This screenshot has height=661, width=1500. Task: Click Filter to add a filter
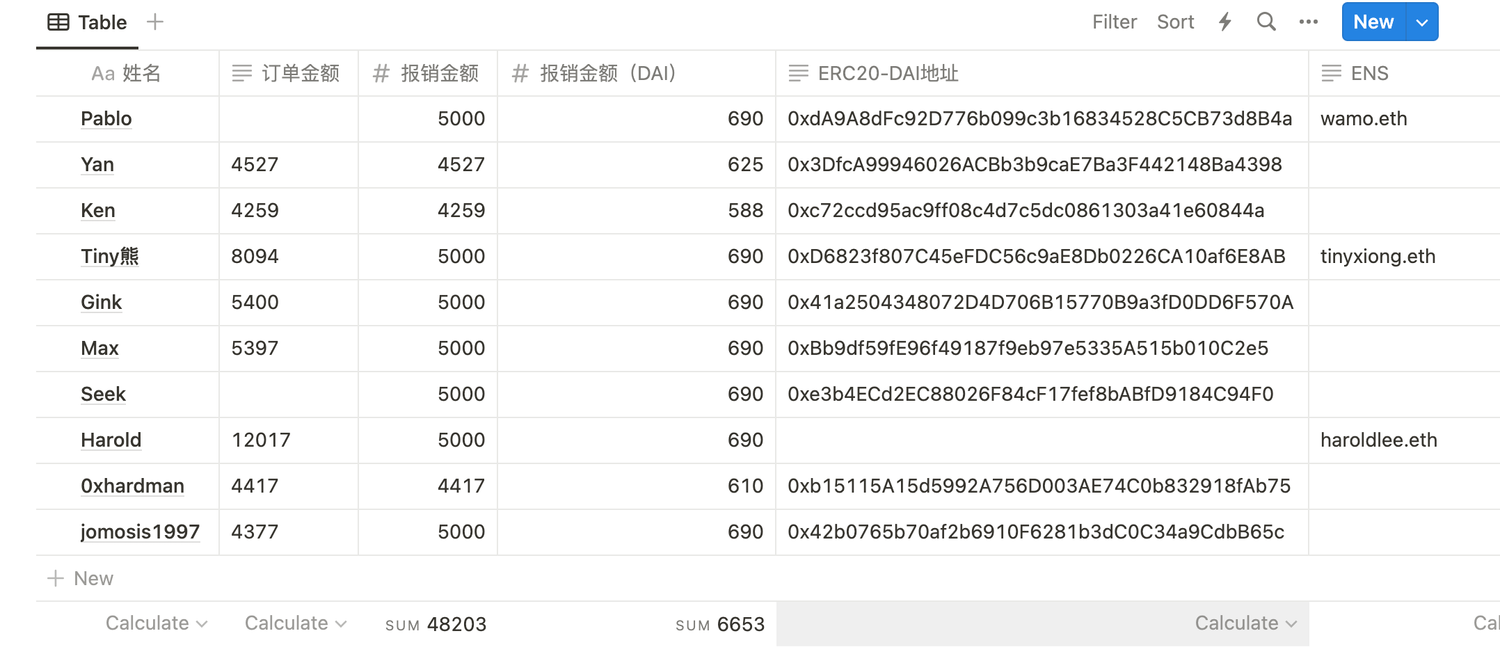coord(1114,21)
